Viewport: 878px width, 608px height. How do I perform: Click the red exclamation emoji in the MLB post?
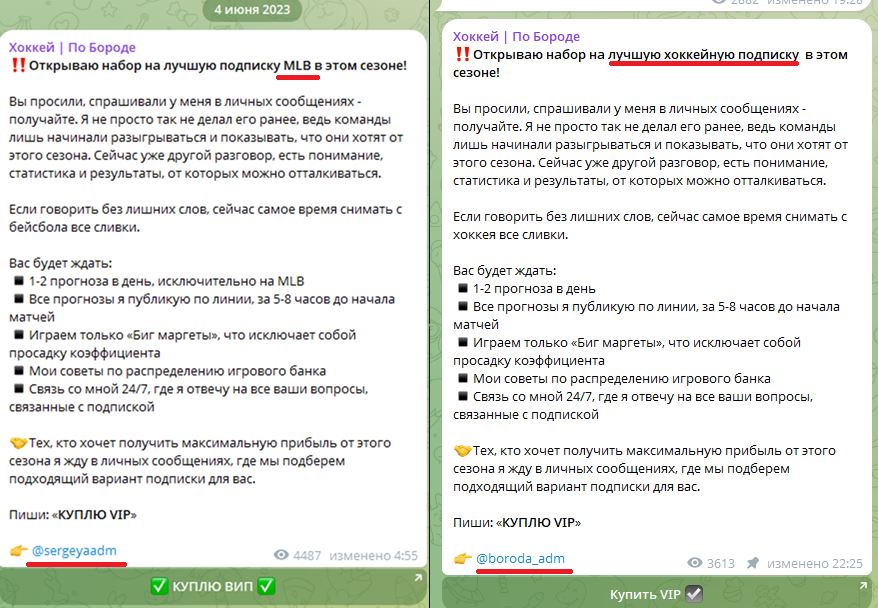(18, 65)
